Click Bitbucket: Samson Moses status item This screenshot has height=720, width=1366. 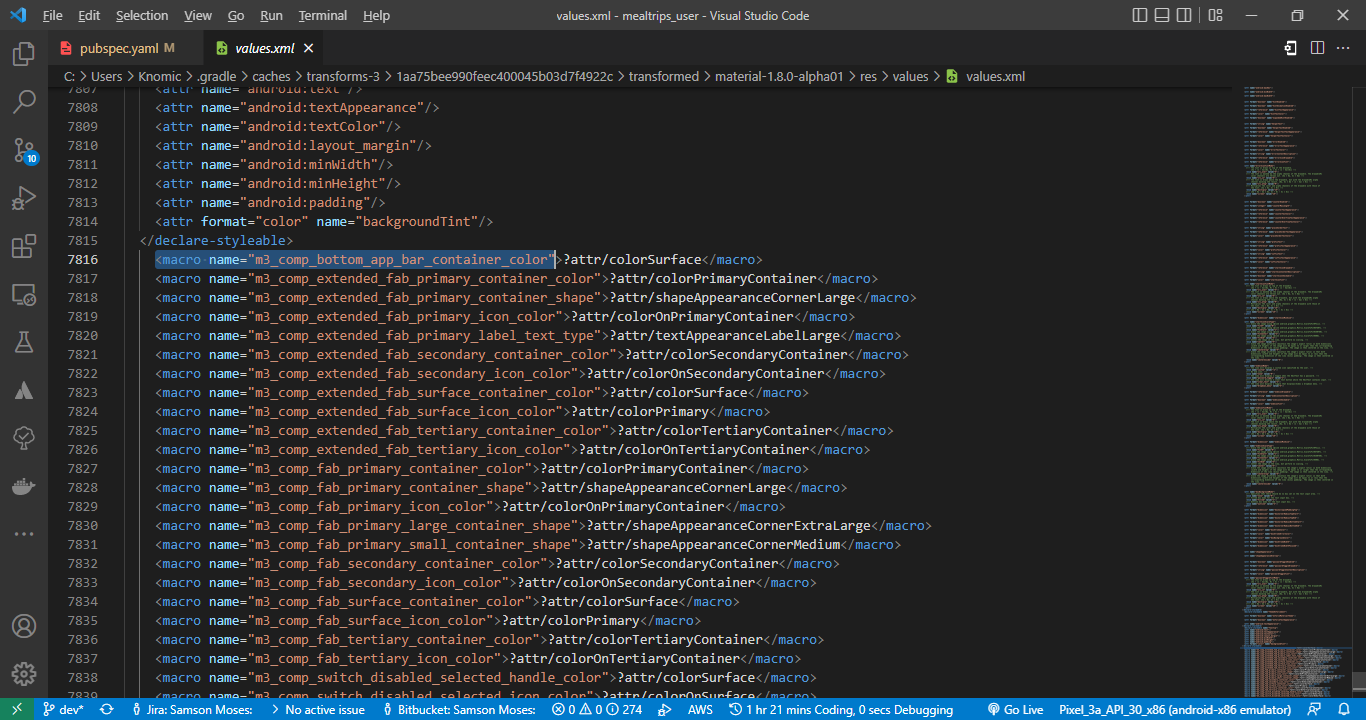pyautogui.click(x=461, y=709)
